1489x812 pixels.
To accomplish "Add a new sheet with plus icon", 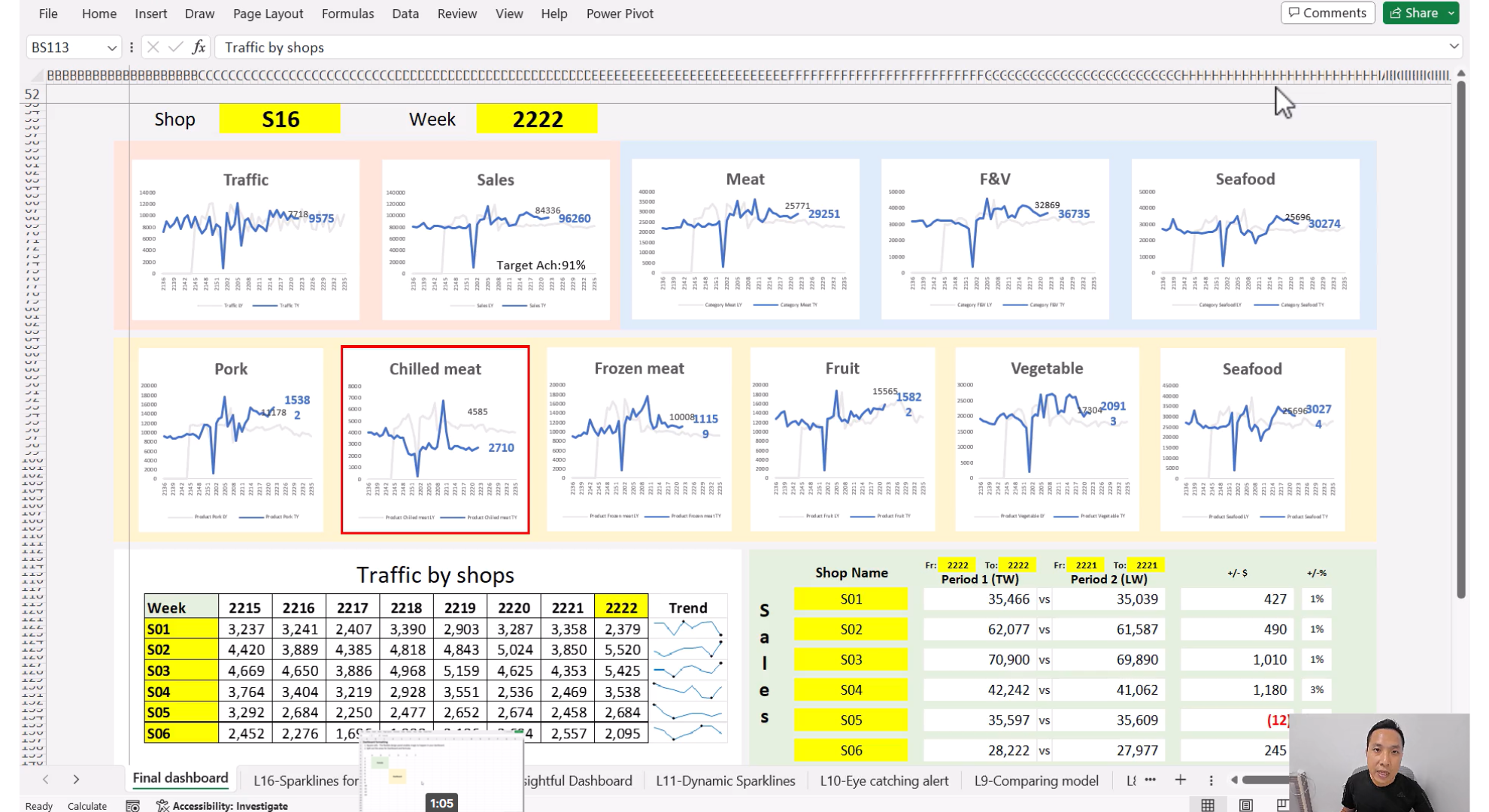I will point(1181,780).
